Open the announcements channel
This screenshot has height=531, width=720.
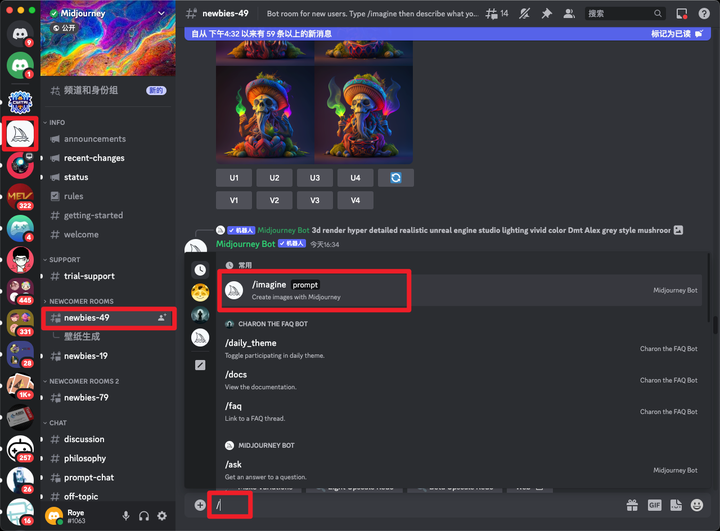[108, 139]
